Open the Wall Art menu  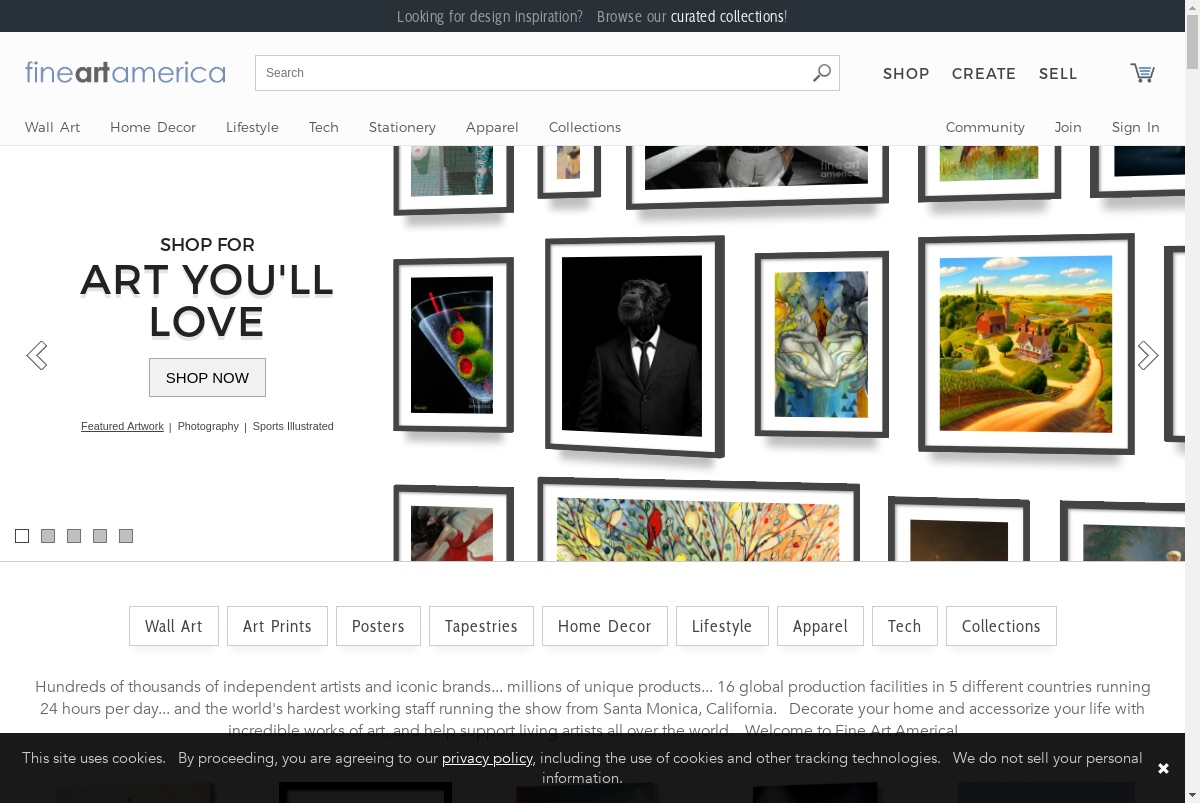coord(52,127)
